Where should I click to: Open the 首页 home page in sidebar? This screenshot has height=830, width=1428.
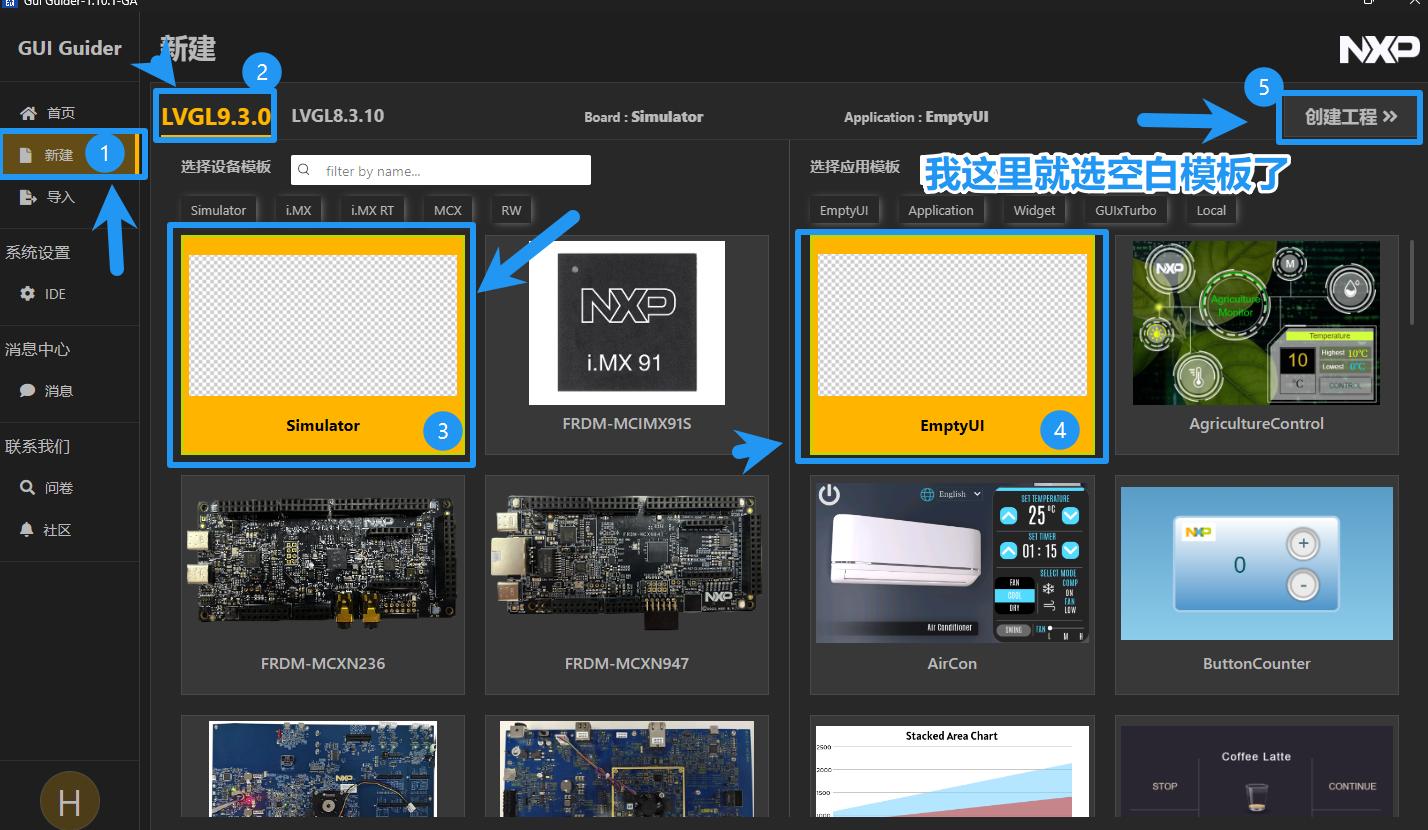click(60, 113)
